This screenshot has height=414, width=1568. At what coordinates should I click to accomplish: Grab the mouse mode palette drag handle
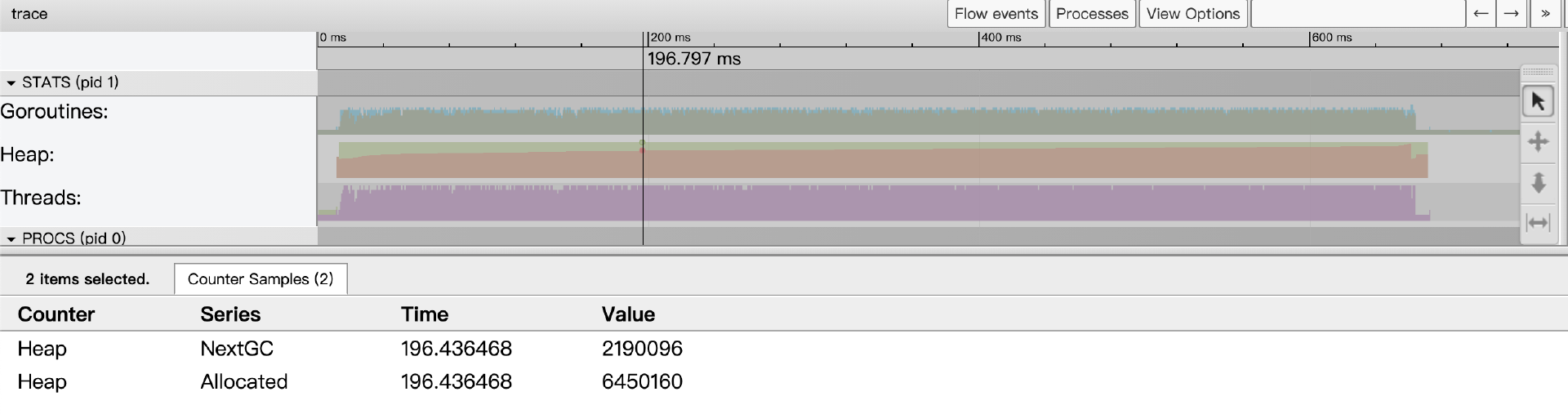pos(1538,73)
